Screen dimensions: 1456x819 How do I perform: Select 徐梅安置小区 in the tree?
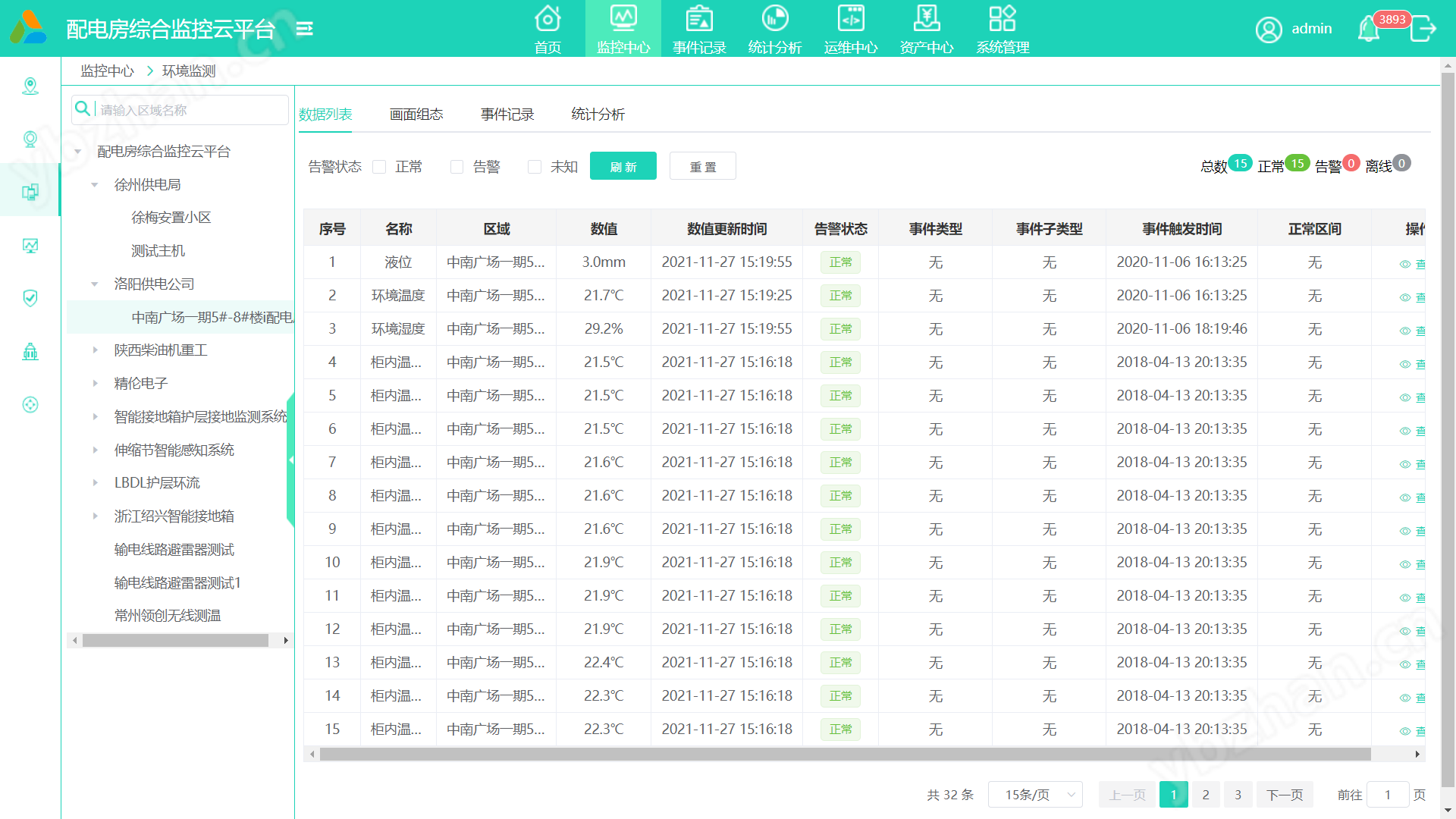tap(171, 218)
